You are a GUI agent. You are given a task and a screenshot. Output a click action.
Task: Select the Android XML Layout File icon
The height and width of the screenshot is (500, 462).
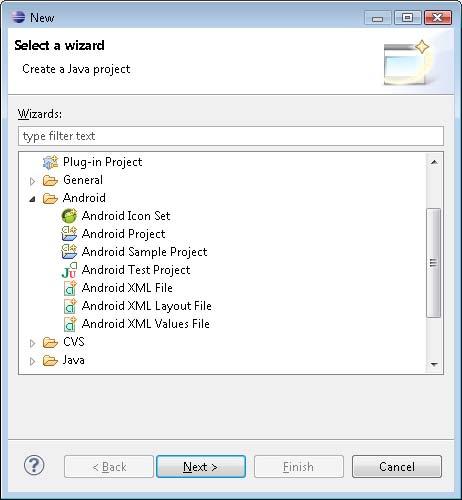pyautogui.click(x=70, y=306)
